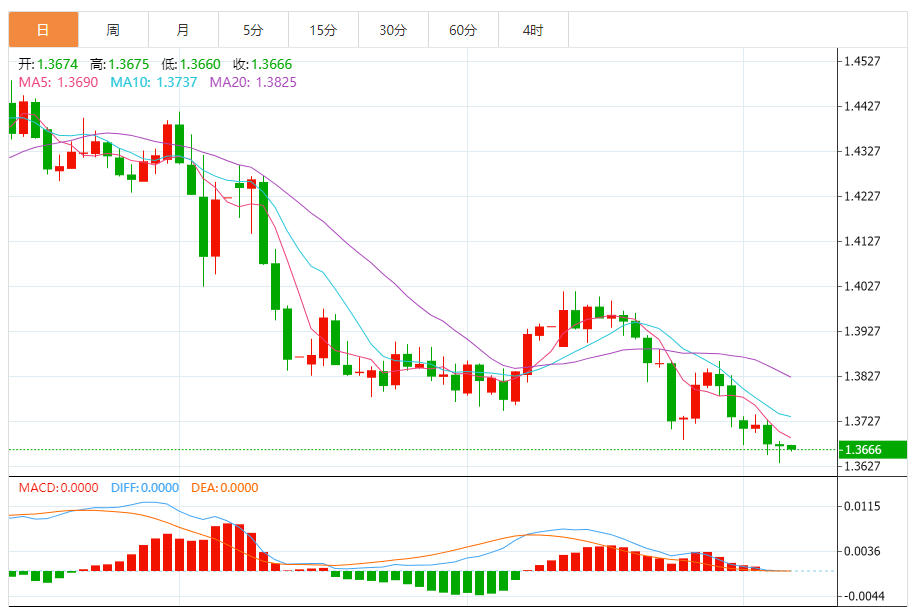Open the 30分 timeframe tab
Screen dimensions: 915x607
(393, 30)
